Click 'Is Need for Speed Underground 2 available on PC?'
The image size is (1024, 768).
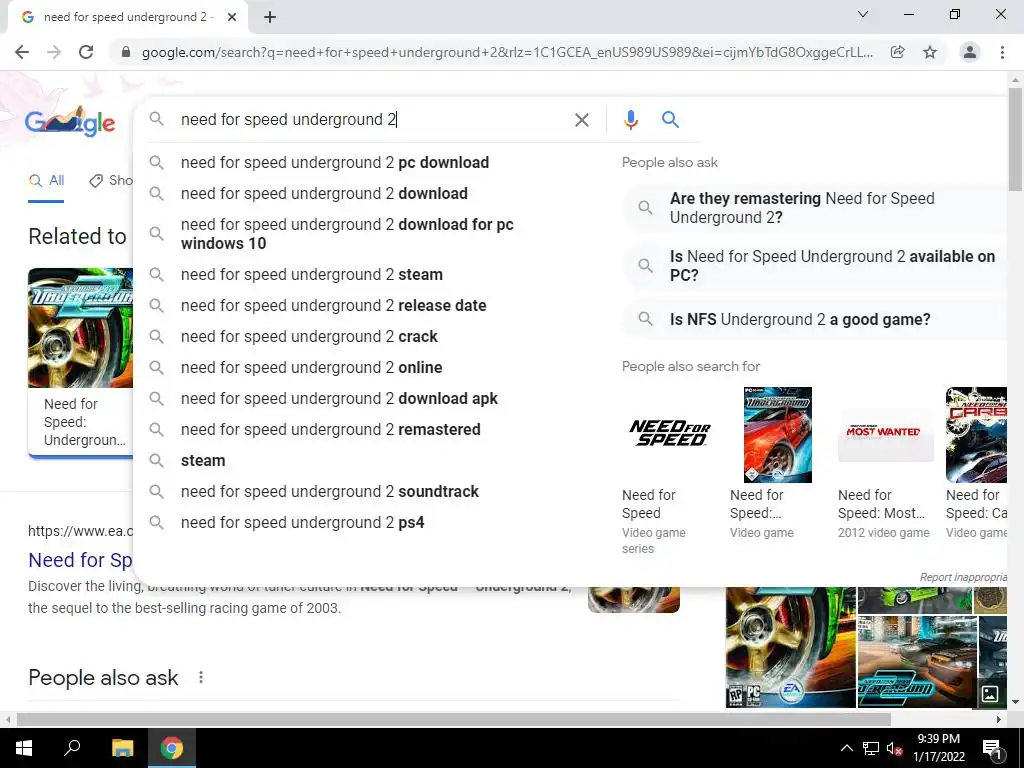pyautogui.click(x=816, y=266)
